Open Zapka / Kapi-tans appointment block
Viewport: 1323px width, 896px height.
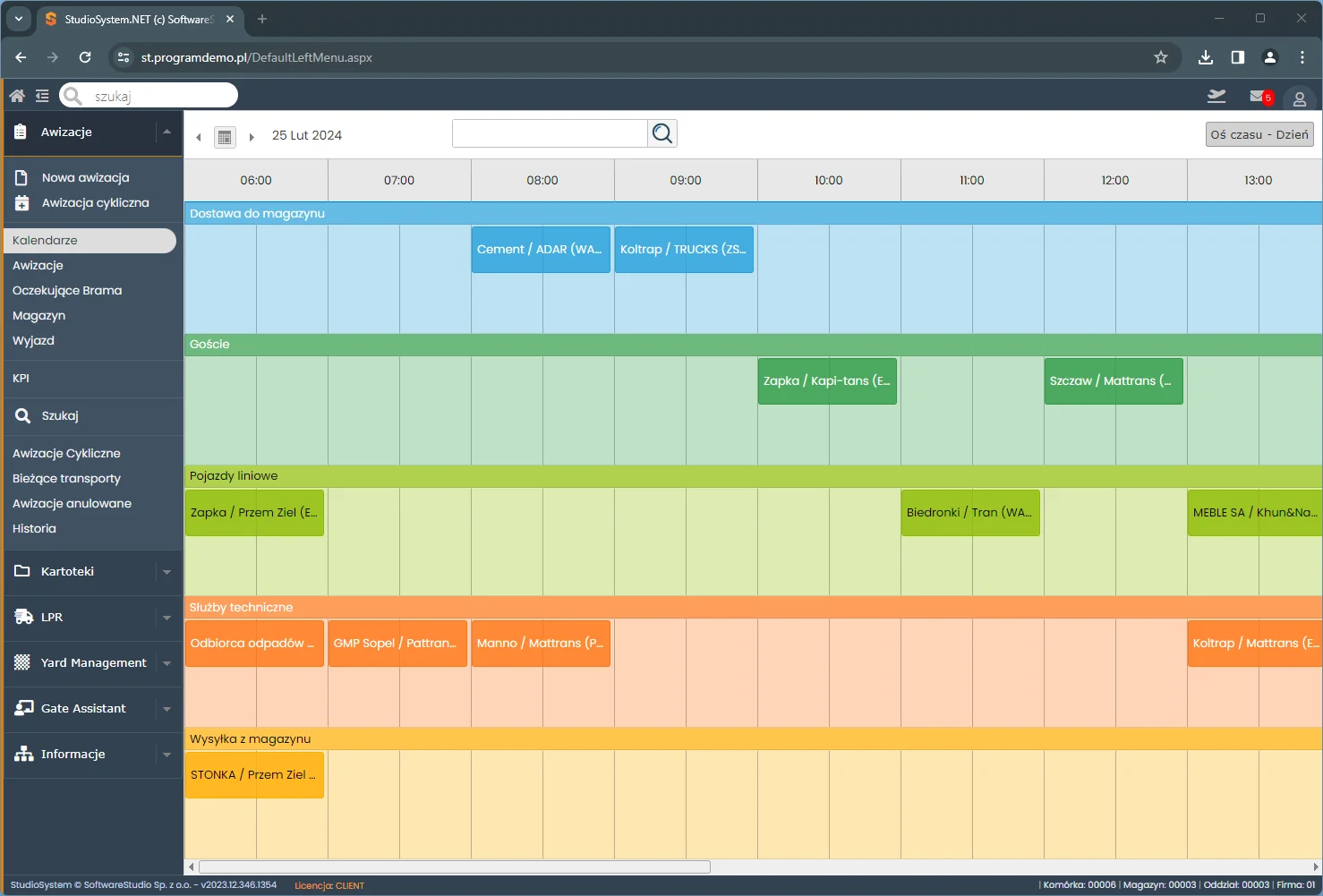click(x=827, y=380)
